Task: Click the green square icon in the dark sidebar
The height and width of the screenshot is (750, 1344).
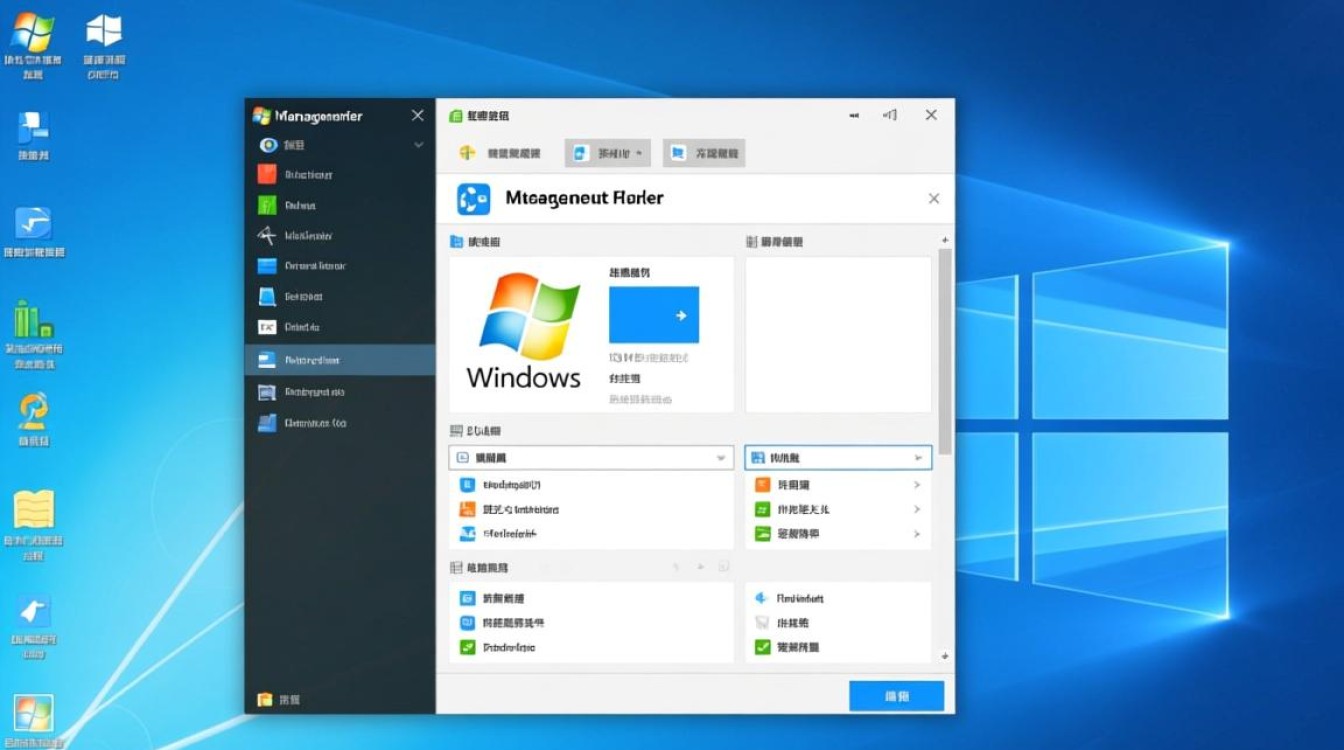Action: [267, 205]
